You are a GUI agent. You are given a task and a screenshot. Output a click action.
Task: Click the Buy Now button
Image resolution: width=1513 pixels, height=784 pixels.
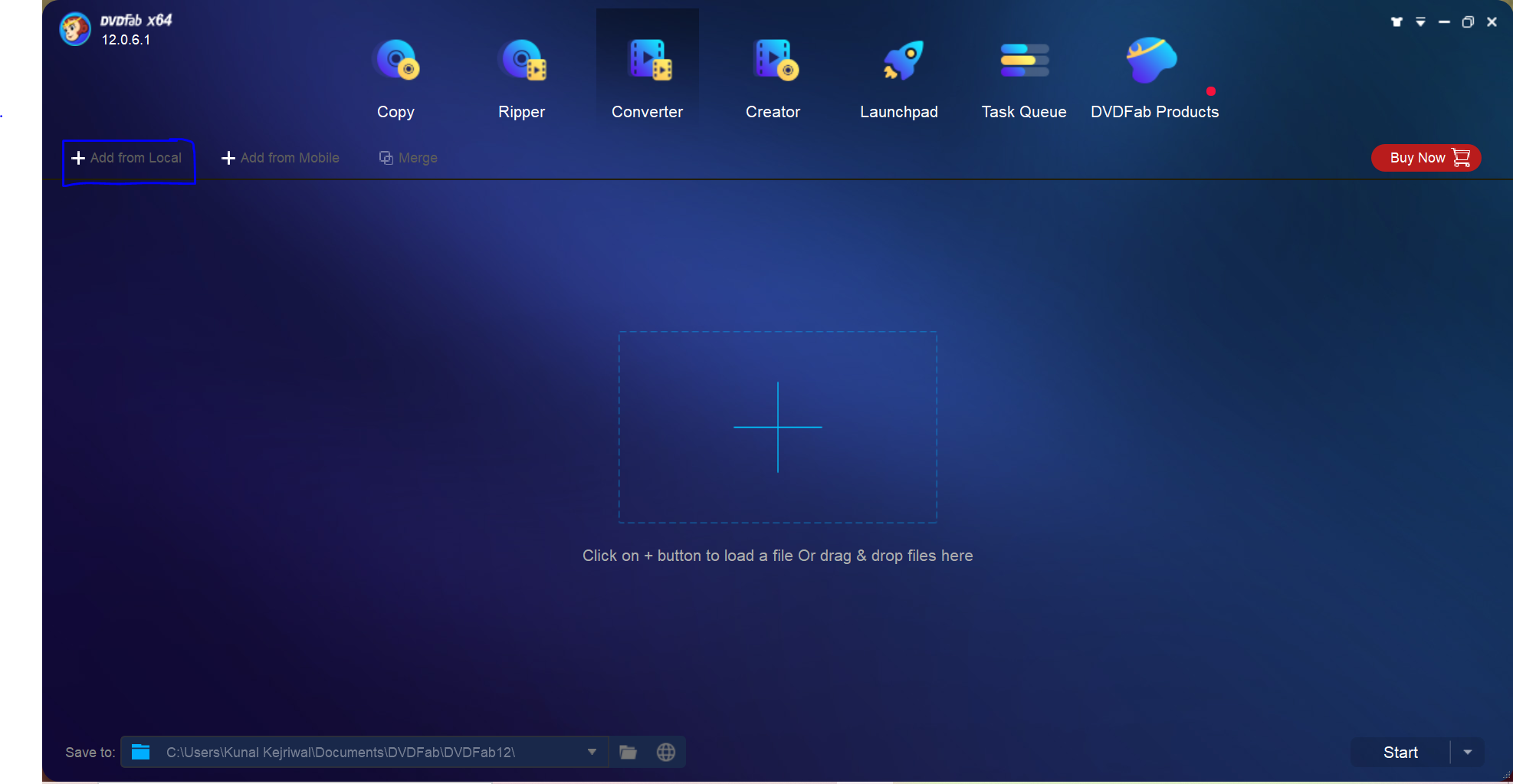1425,158
